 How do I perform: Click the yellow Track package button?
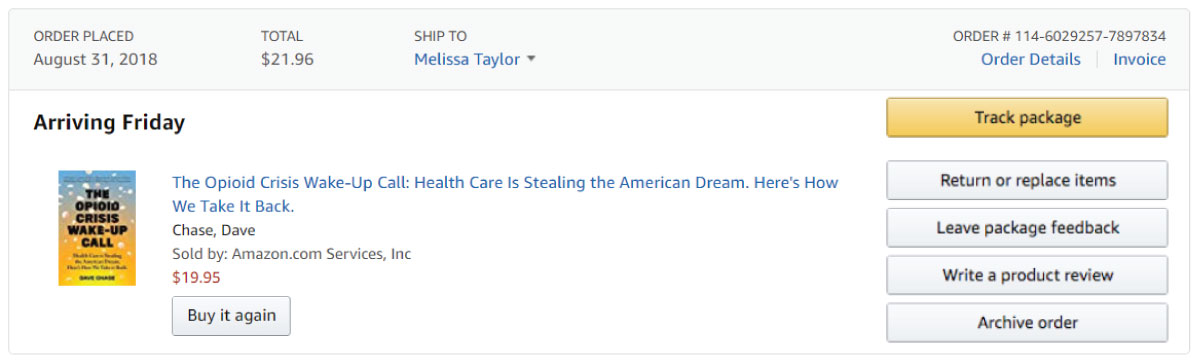tap(1027, 118)
